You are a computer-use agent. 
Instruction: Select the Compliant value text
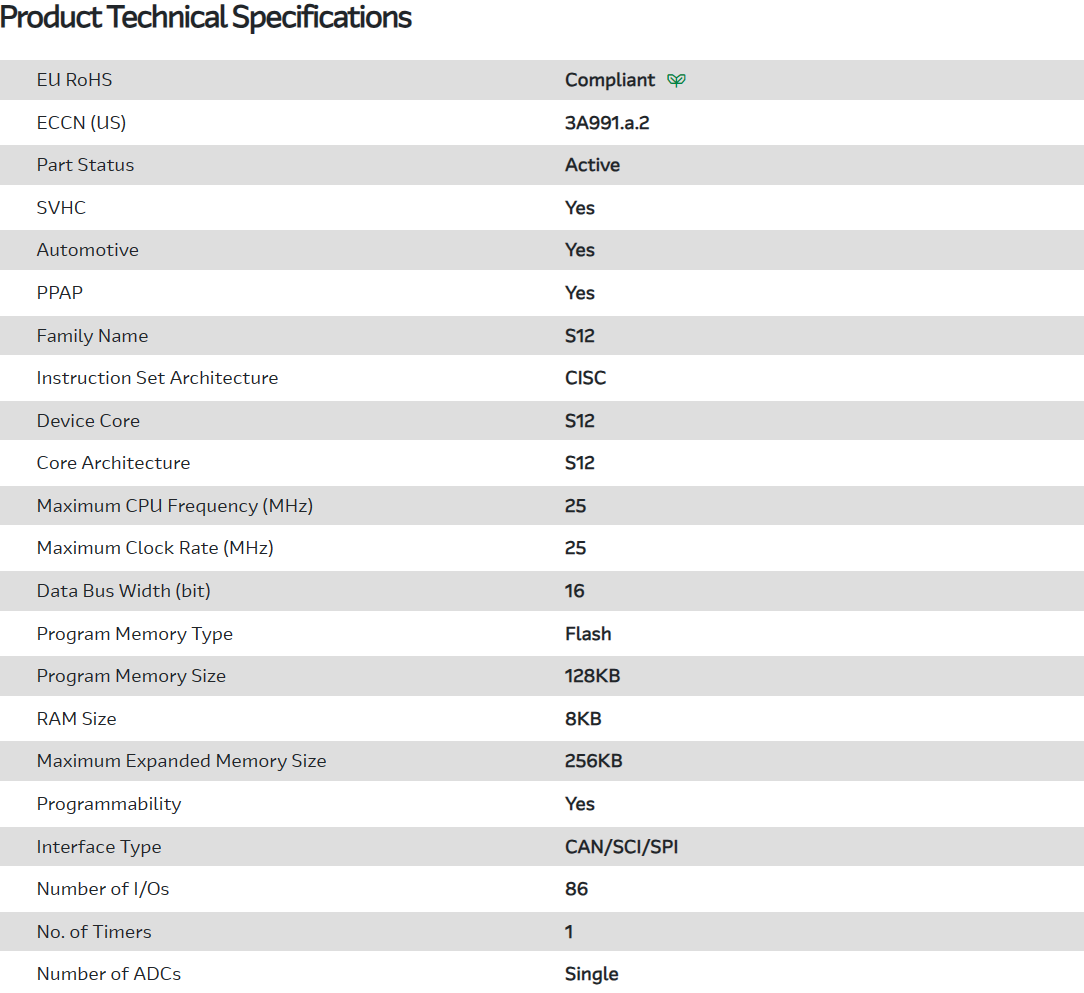610,80
